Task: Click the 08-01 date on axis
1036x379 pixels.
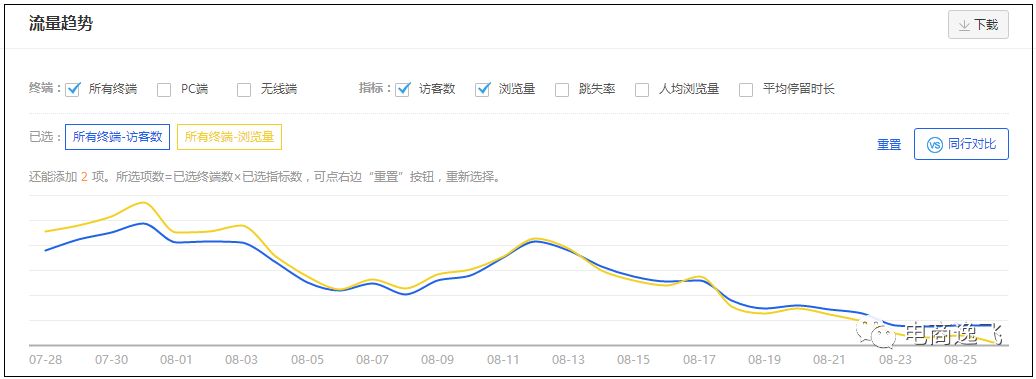Action: (176, 361)
